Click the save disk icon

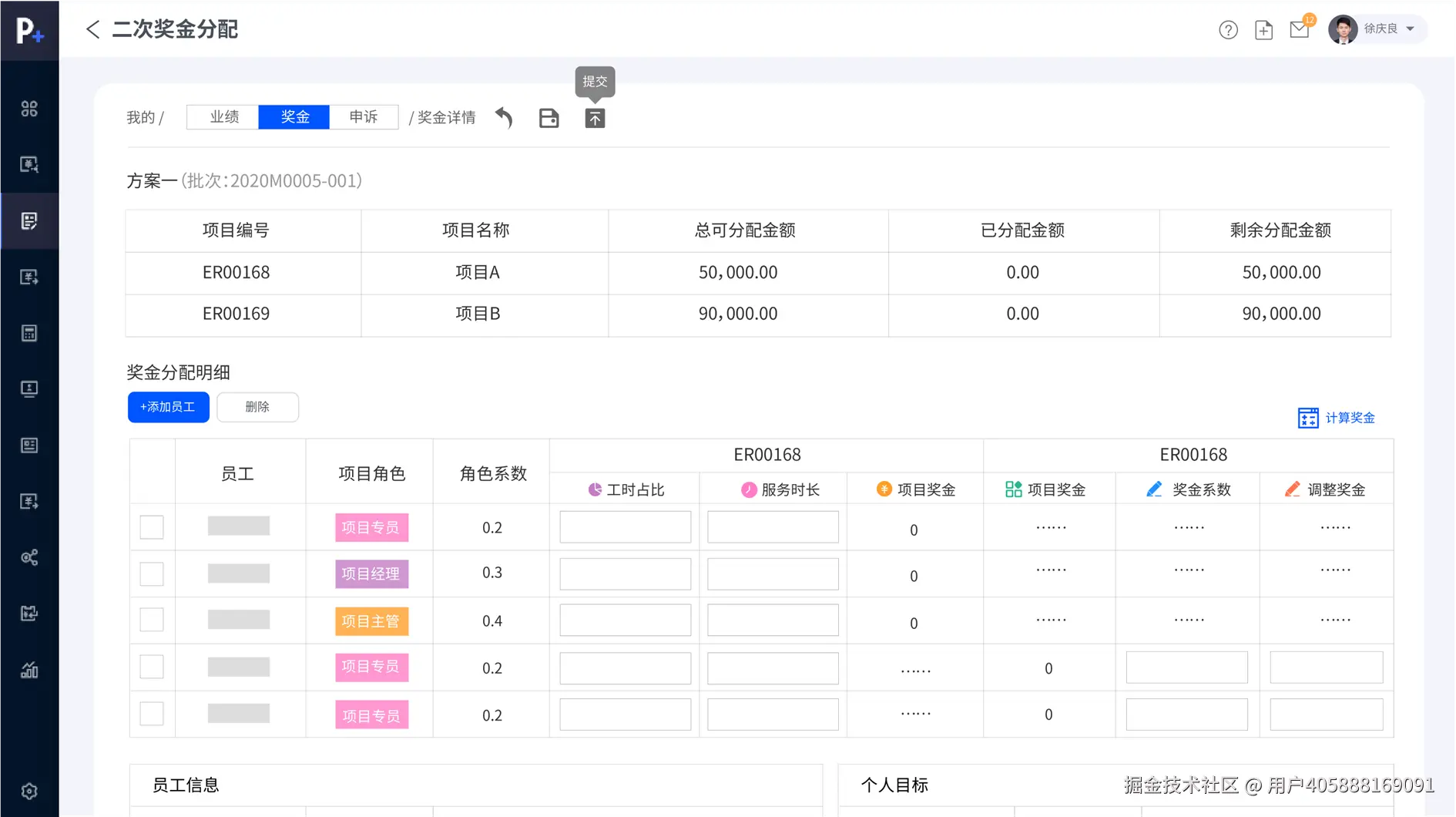point(549,118)
